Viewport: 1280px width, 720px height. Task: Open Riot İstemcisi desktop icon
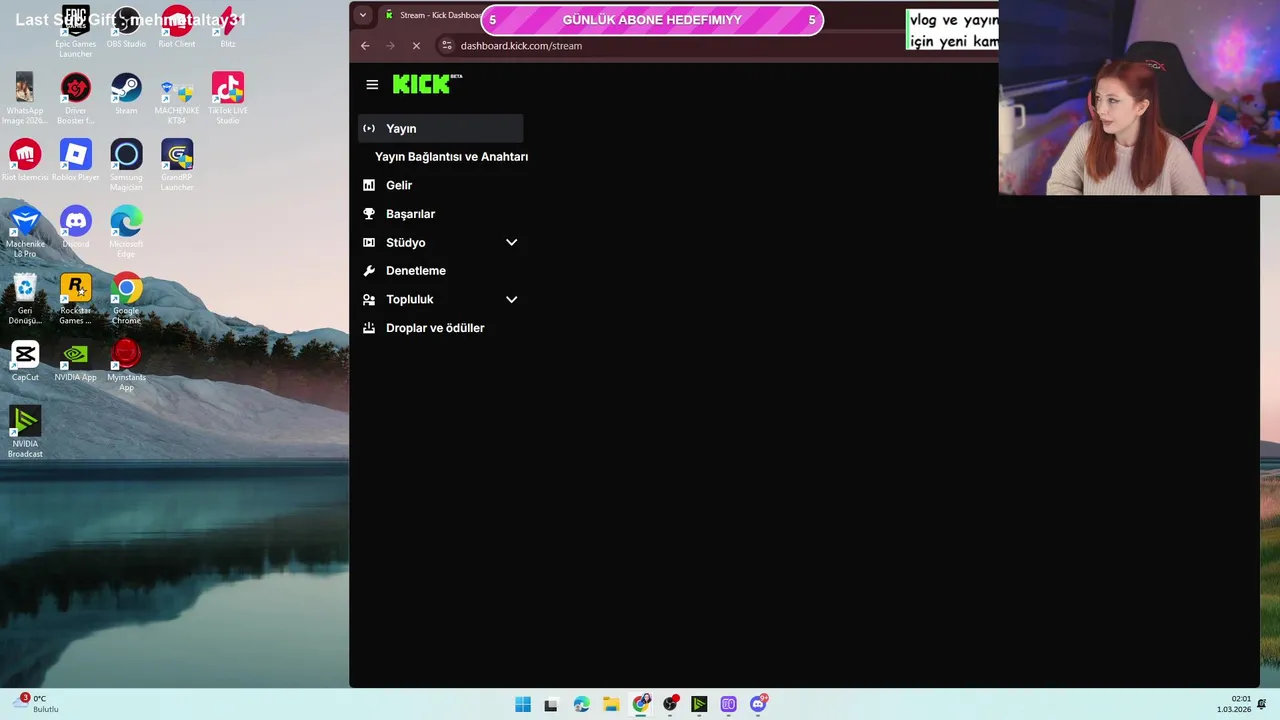[x=25, y=160]
